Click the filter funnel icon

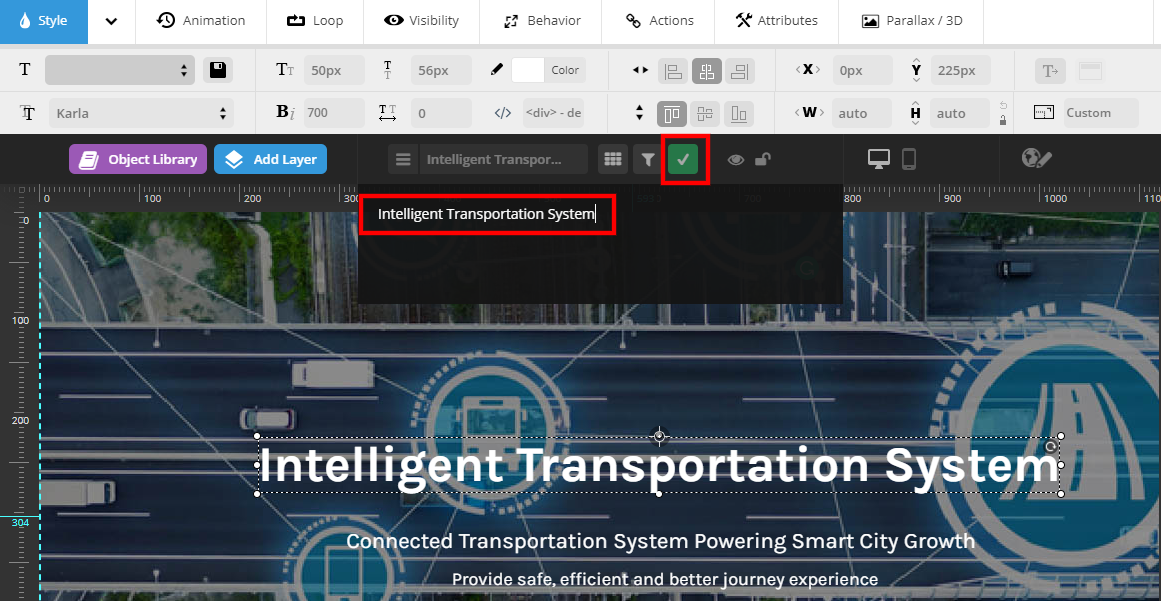pos(648,159)
